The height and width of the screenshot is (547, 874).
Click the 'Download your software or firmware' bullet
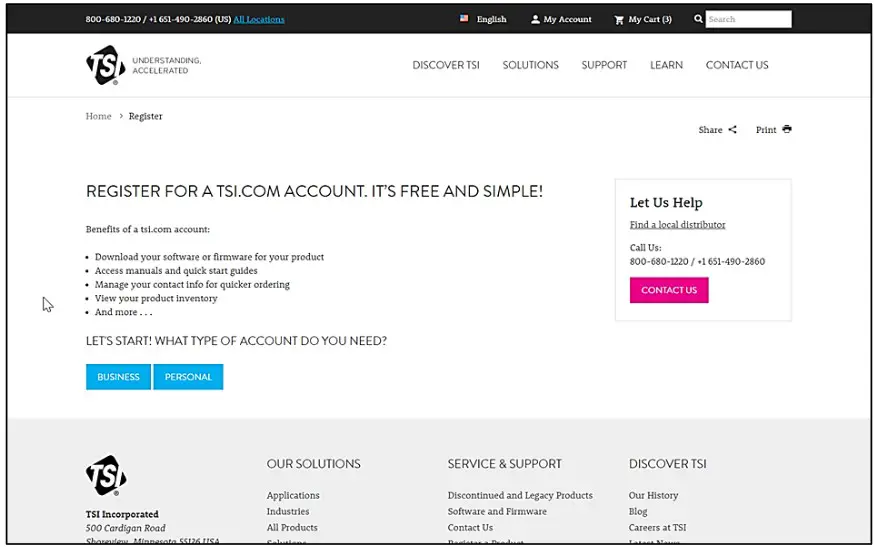(209, 257)
